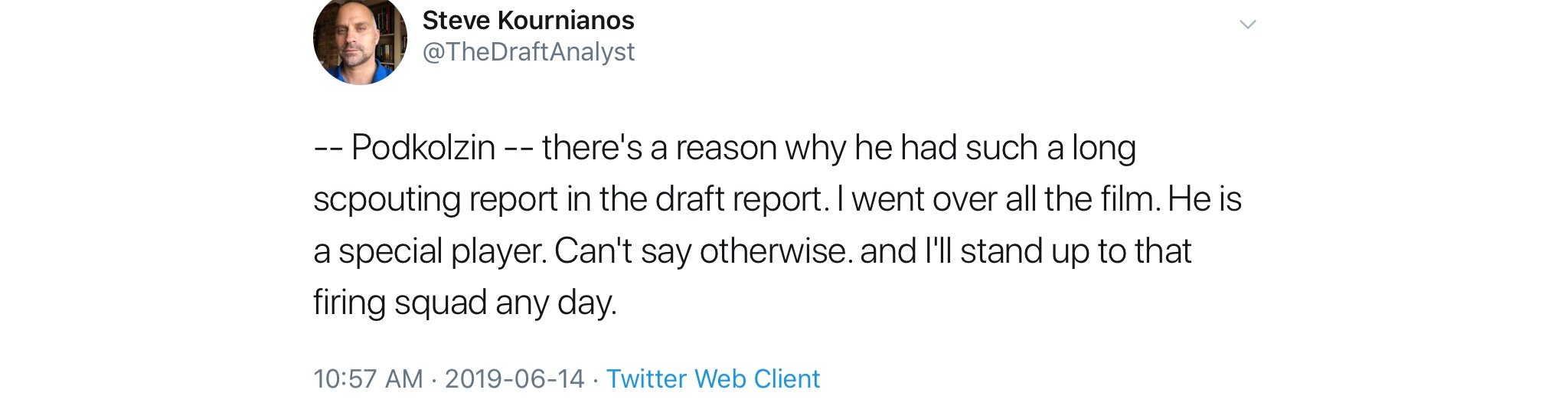The width and height of the screenshot is (1568, 419).
Task: Click the phrase special player
Action: point(442,250)
